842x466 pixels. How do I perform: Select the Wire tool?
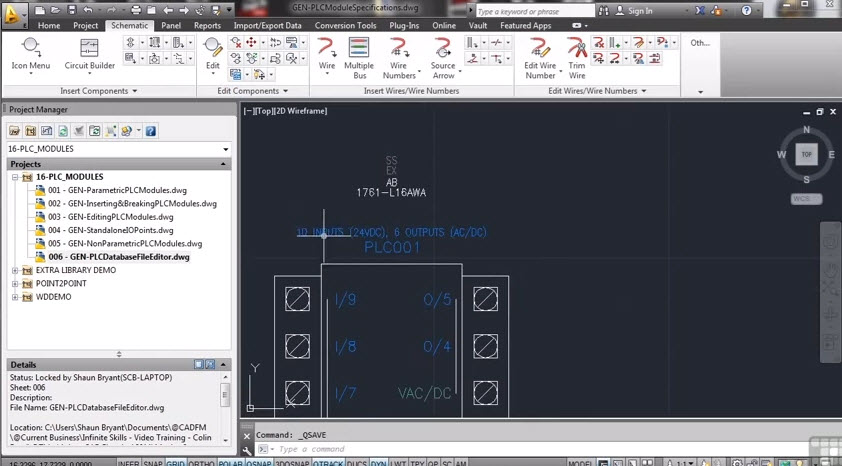(x=326, y=54)
